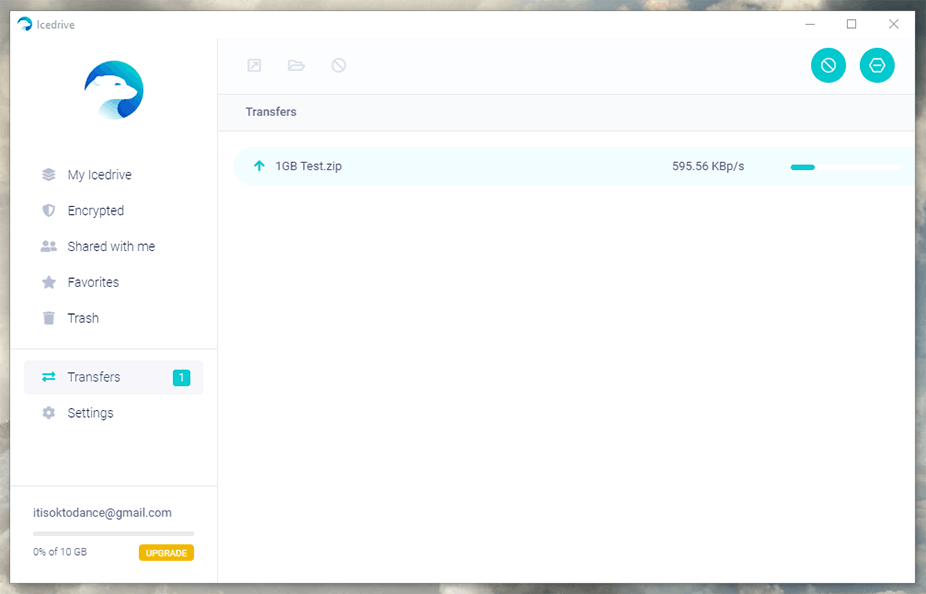Click the Transfers count badge

181,378
